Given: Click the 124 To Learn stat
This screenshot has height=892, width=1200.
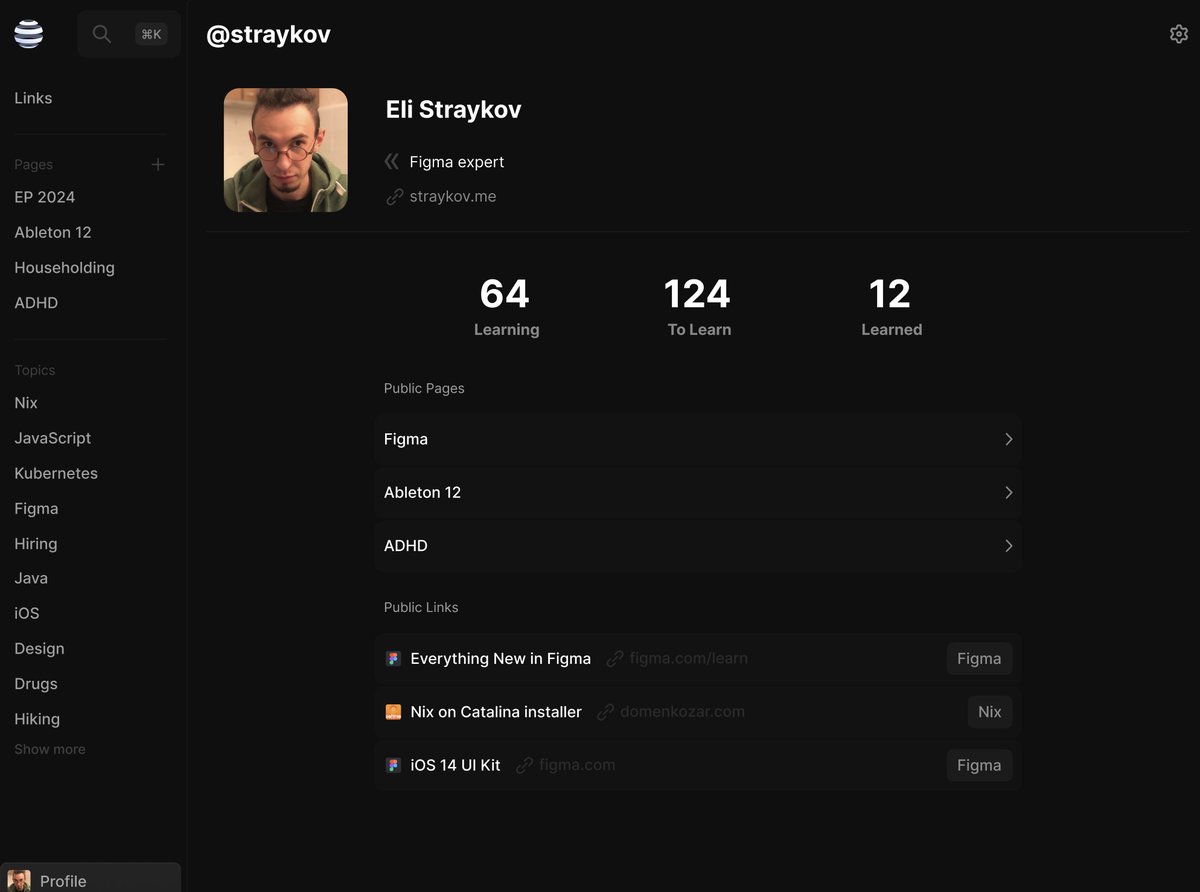Looking at the screenshot, I should tap(699, 306).
